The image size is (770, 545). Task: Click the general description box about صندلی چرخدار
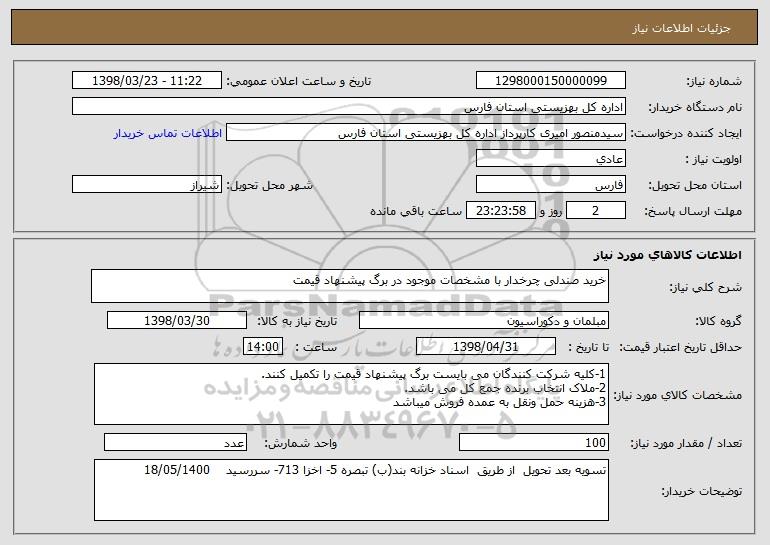[350, 286]
